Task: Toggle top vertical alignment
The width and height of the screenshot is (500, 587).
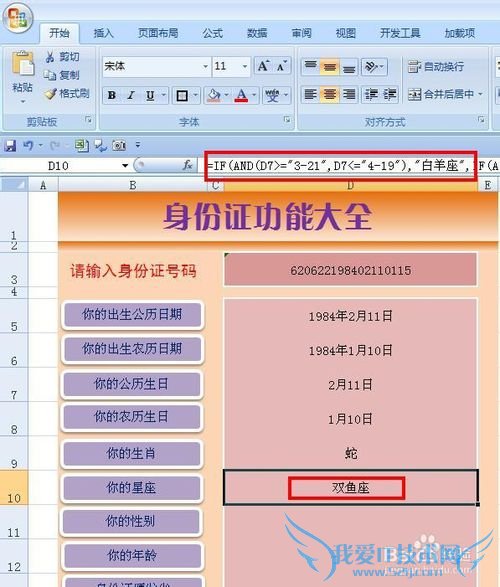Action: click(311, 66)
